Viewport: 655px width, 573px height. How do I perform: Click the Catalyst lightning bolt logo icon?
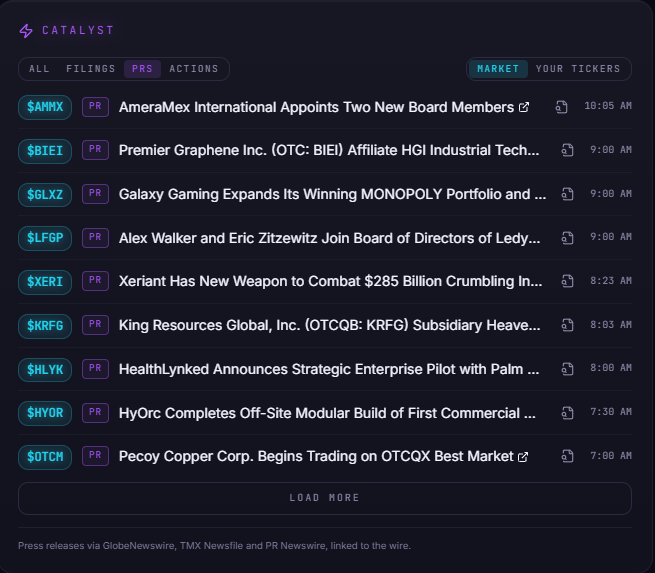[x=26, y=31]
